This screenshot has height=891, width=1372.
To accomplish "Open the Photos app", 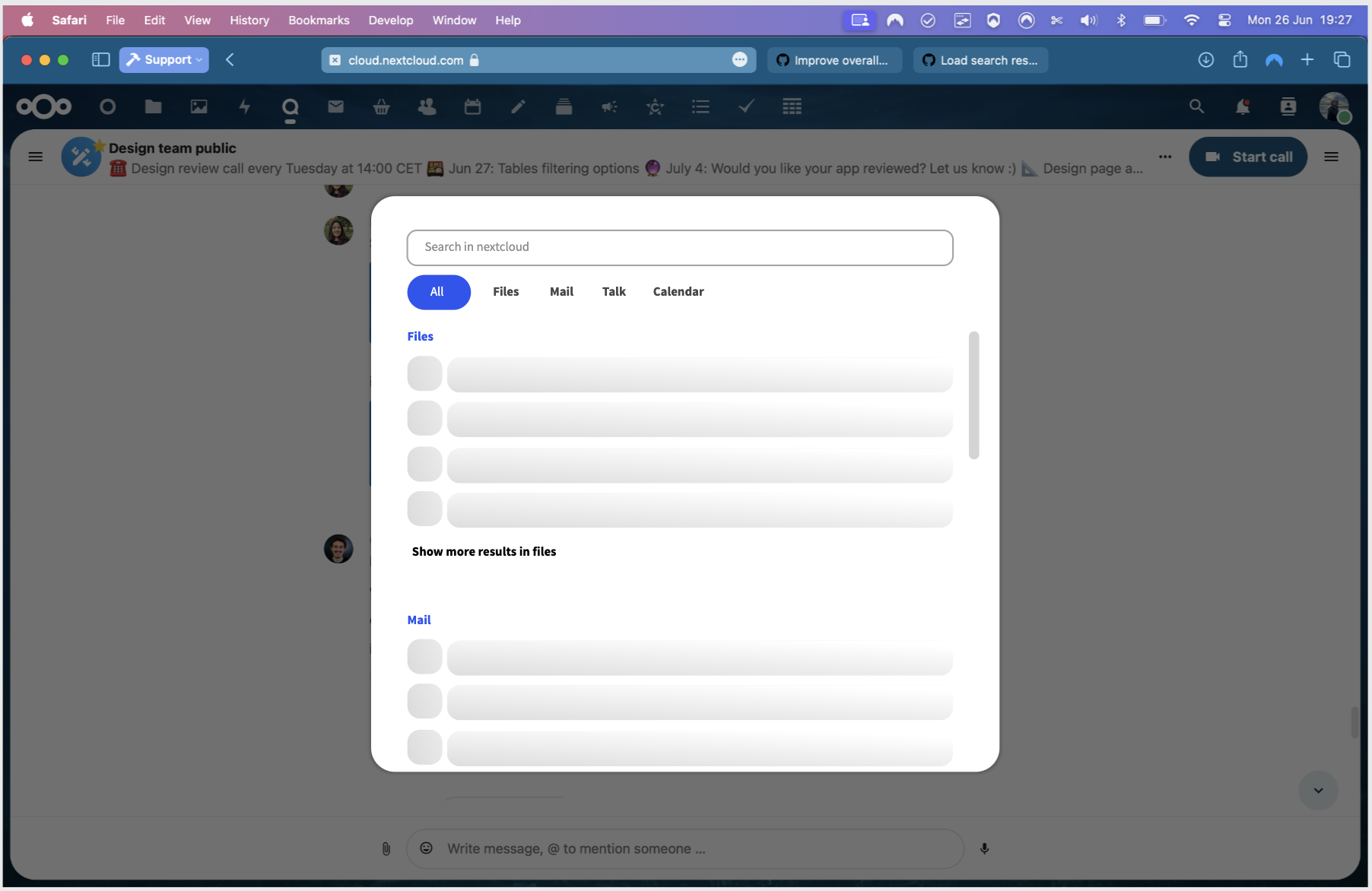I will tap(198, 106).
